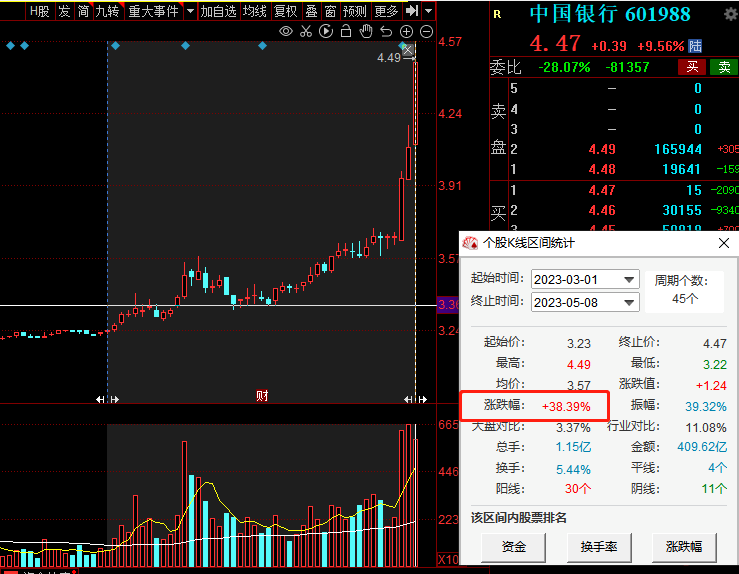739x574 pixels.
Task: Open settings gear beside 中国银行 title
Action: point(729,12)
